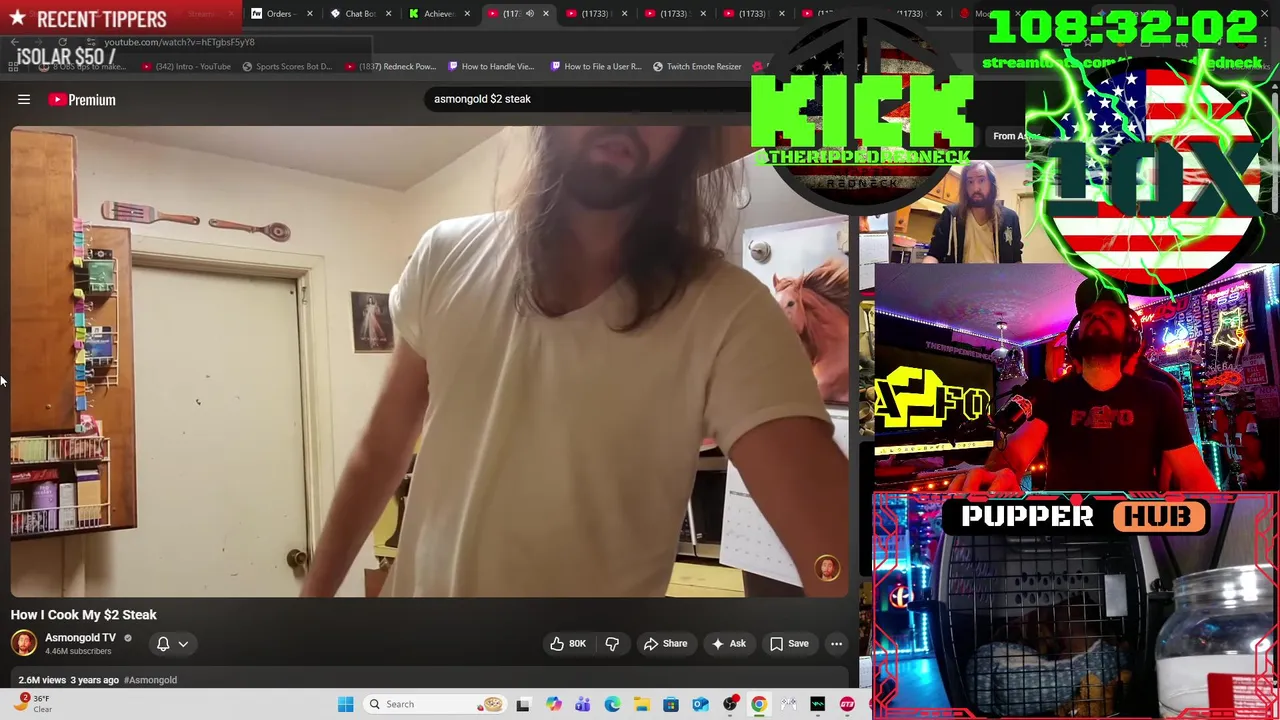Share the video
The image size is (1280, 720).
click(x=666, y=644)
